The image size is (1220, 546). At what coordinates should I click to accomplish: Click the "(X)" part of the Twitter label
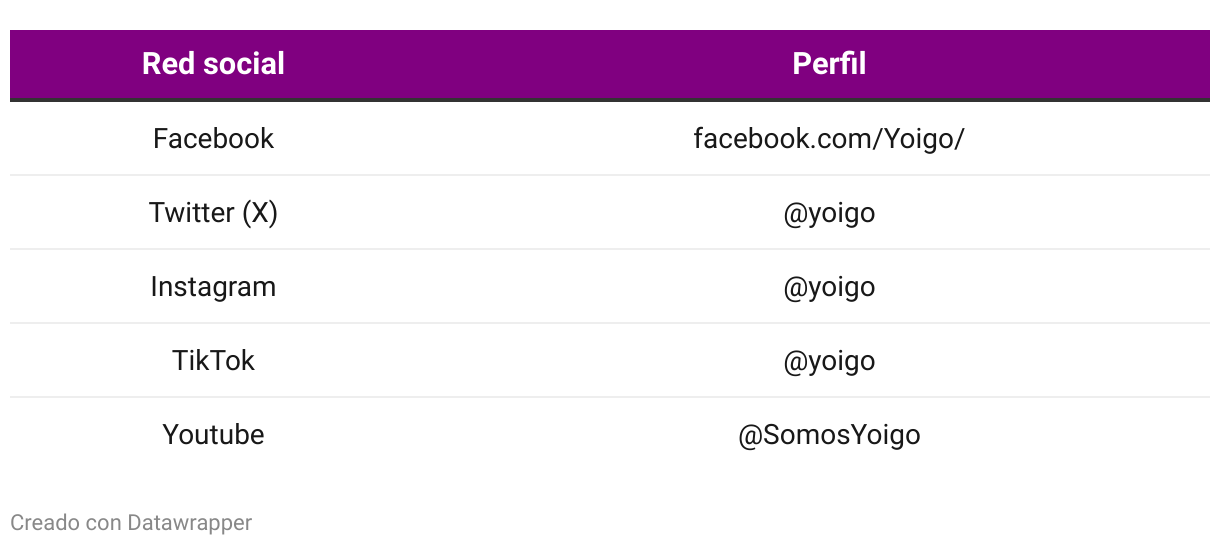(259, 212)
